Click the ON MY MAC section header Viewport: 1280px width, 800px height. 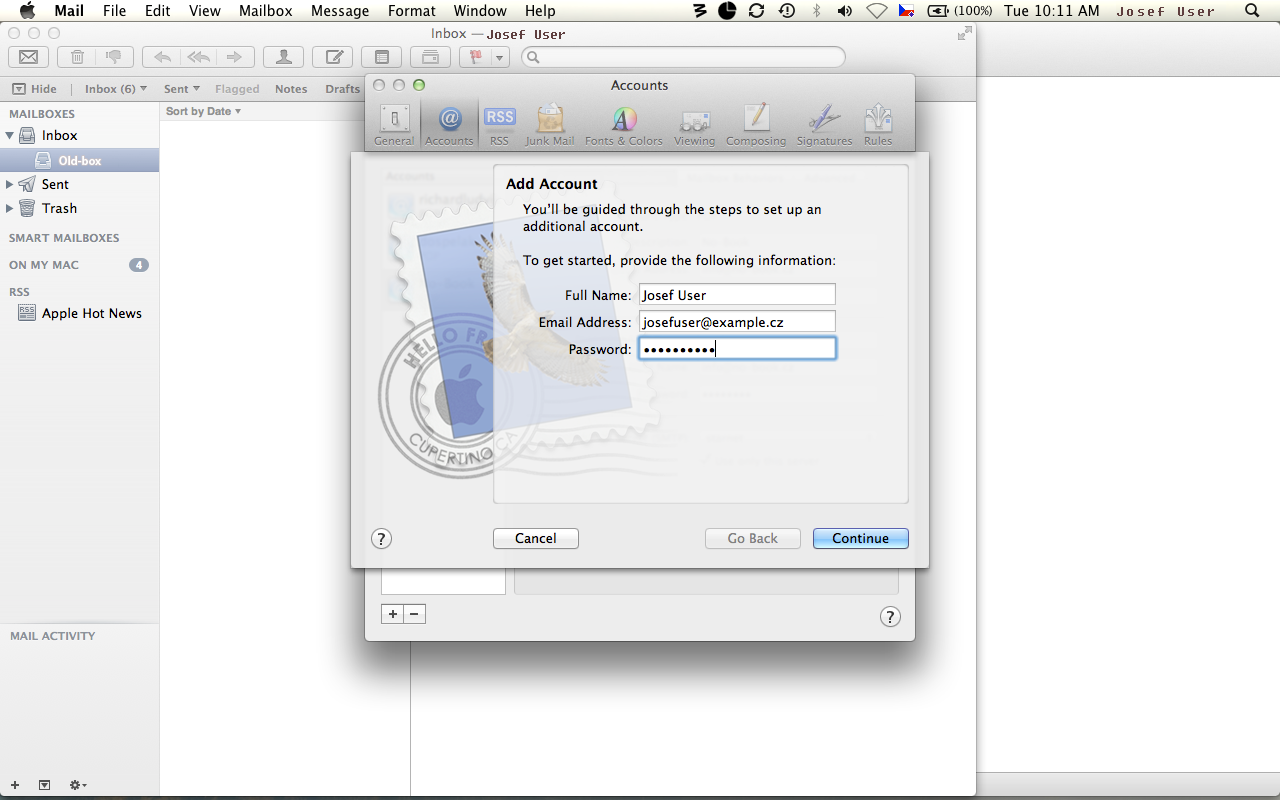[x=44, y=265]
